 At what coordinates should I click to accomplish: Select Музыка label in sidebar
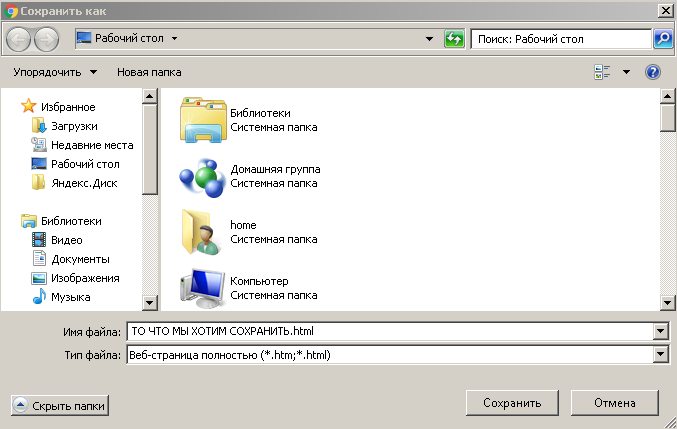pos(70,297)
